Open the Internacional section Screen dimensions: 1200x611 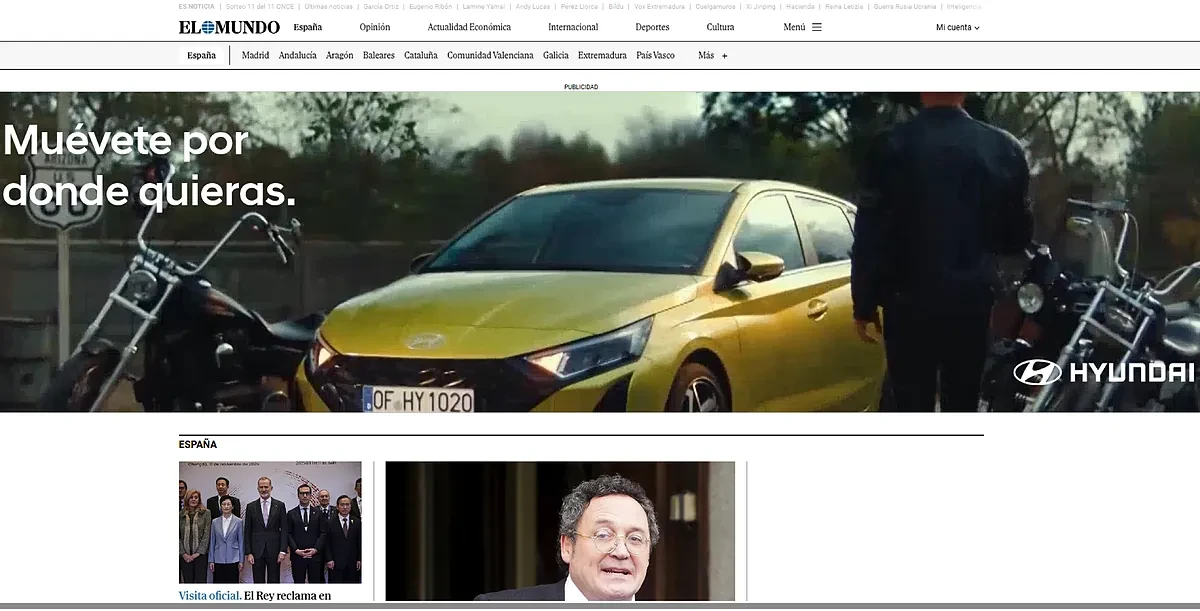[x=572, y=27]
